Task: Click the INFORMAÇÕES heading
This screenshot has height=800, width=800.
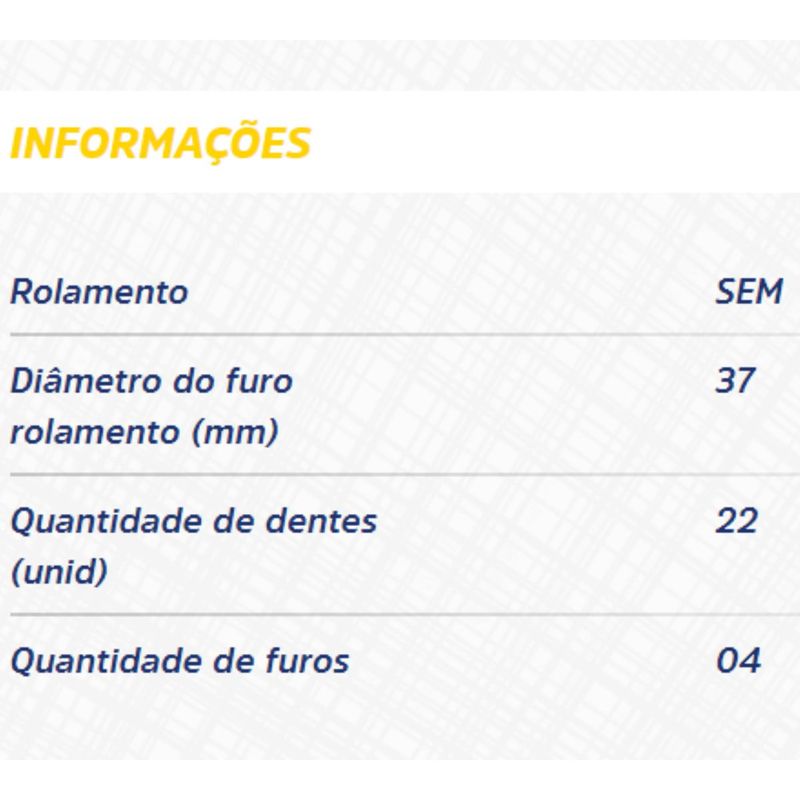Action: [x=160, y=141]
